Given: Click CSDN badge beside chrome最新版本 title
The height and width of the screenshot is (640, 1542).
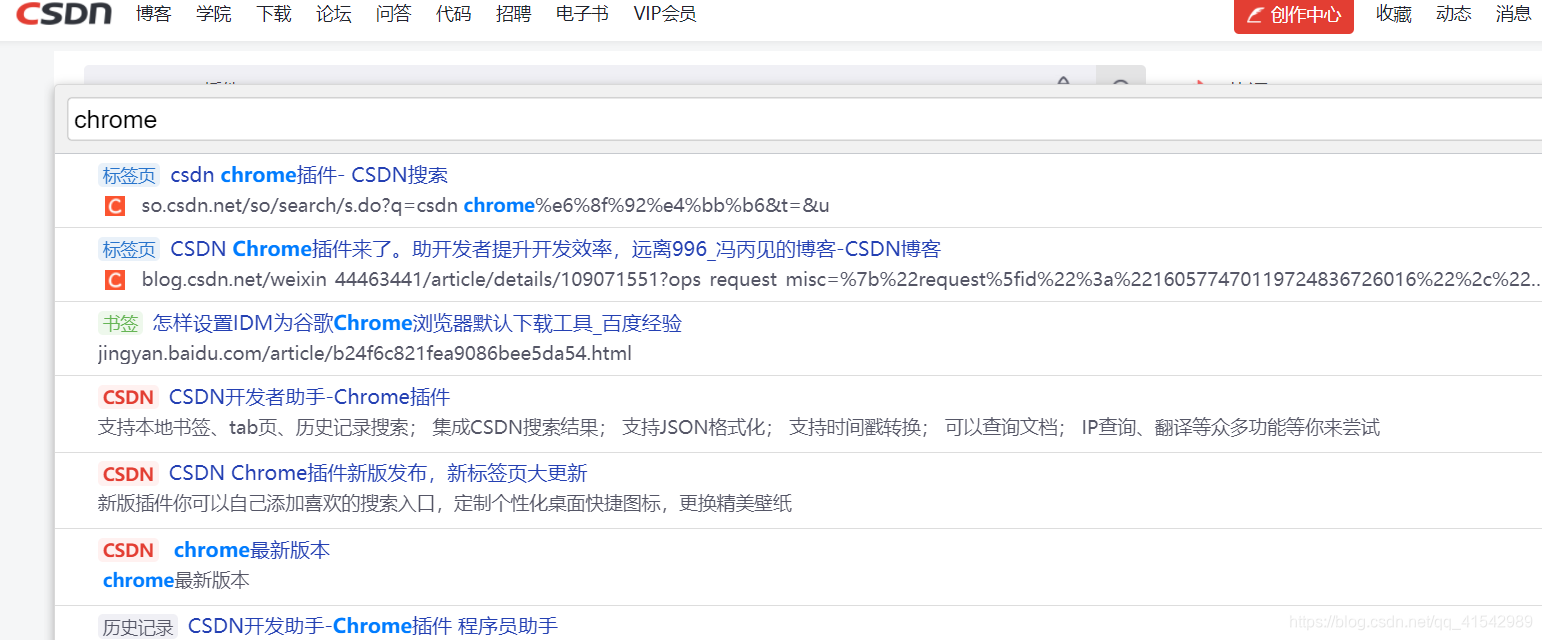Looking at the screenshot, I should (129, 550).
